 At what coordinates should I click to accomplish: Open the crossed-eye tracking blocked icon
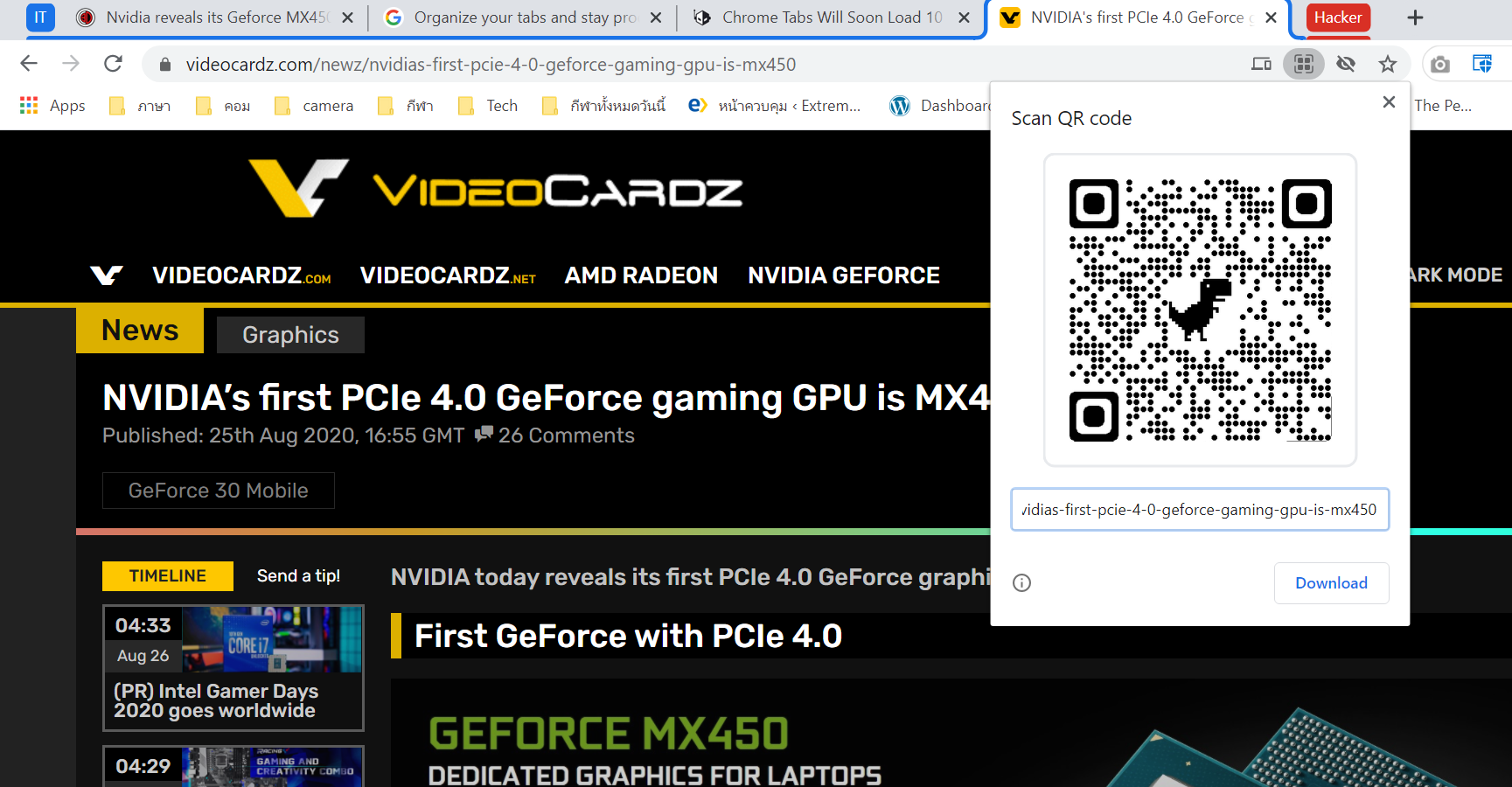pyautogui.click(x=1346, y=64)
